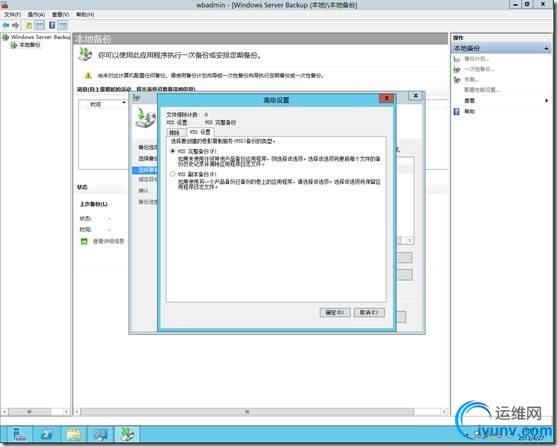
Task: Click the Show/Hide action pane toolbar icon
Action: [x=63, y=25]
